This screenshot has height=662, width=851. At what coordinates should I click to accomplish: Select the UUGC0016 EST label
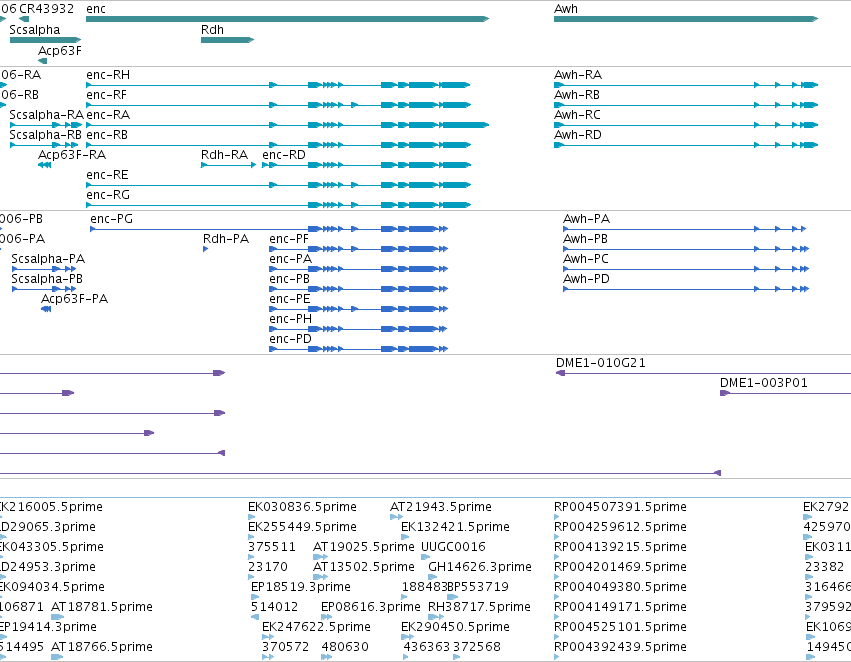click(453, 547)
